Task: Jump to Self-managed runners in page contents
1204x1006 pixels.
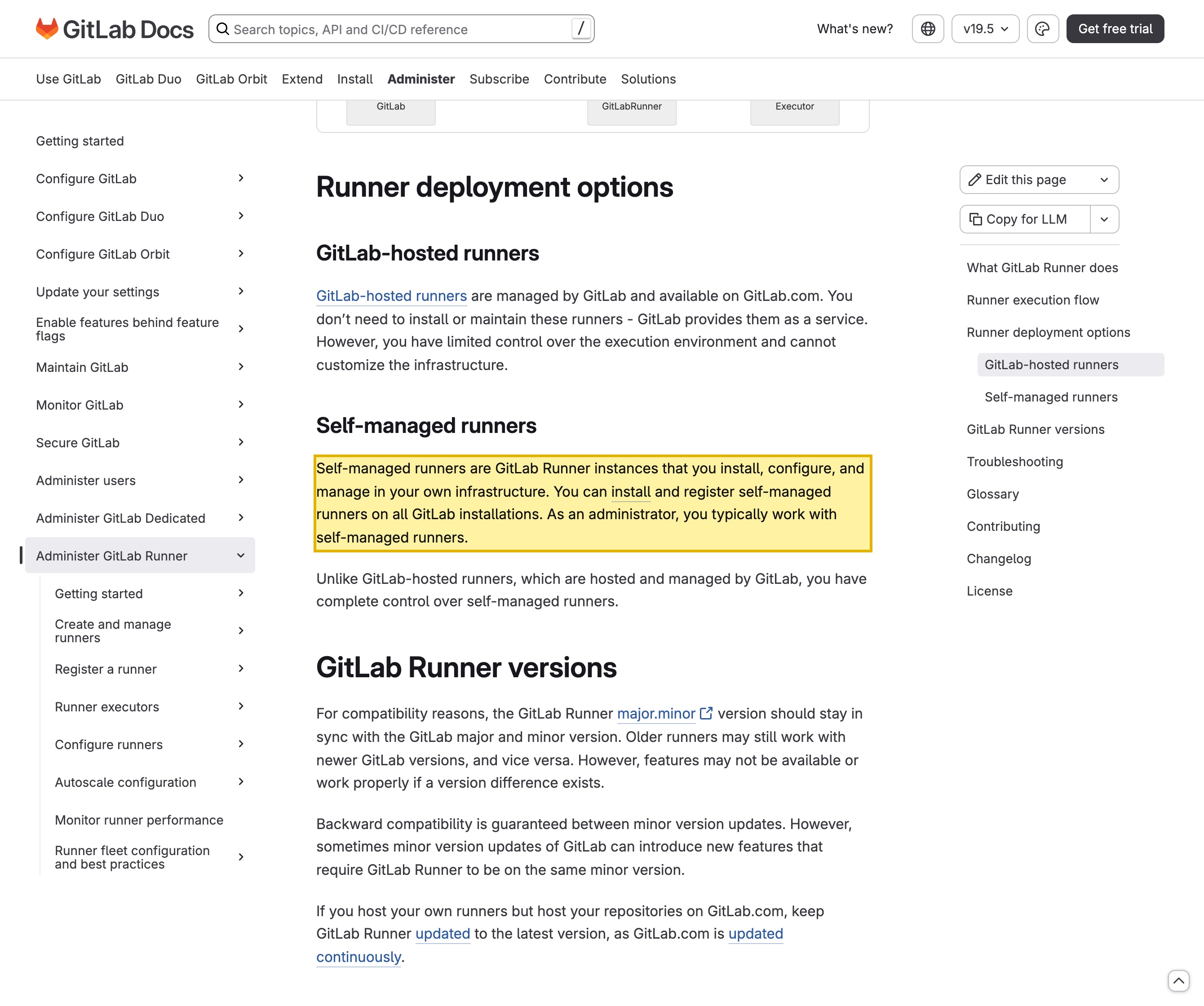Action: (x=1051, y=397)
